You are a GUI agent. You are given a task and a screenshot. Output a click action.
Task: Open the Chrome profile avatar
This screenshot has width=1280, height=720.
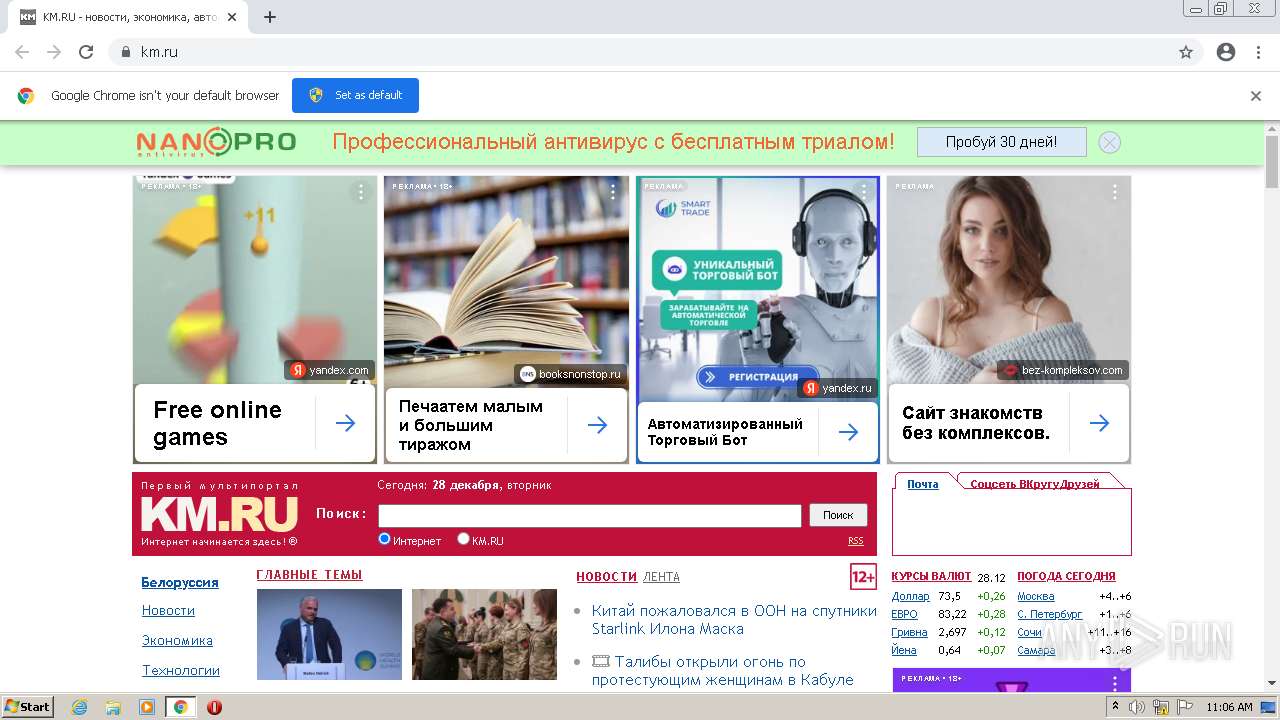coord(1226,52)
